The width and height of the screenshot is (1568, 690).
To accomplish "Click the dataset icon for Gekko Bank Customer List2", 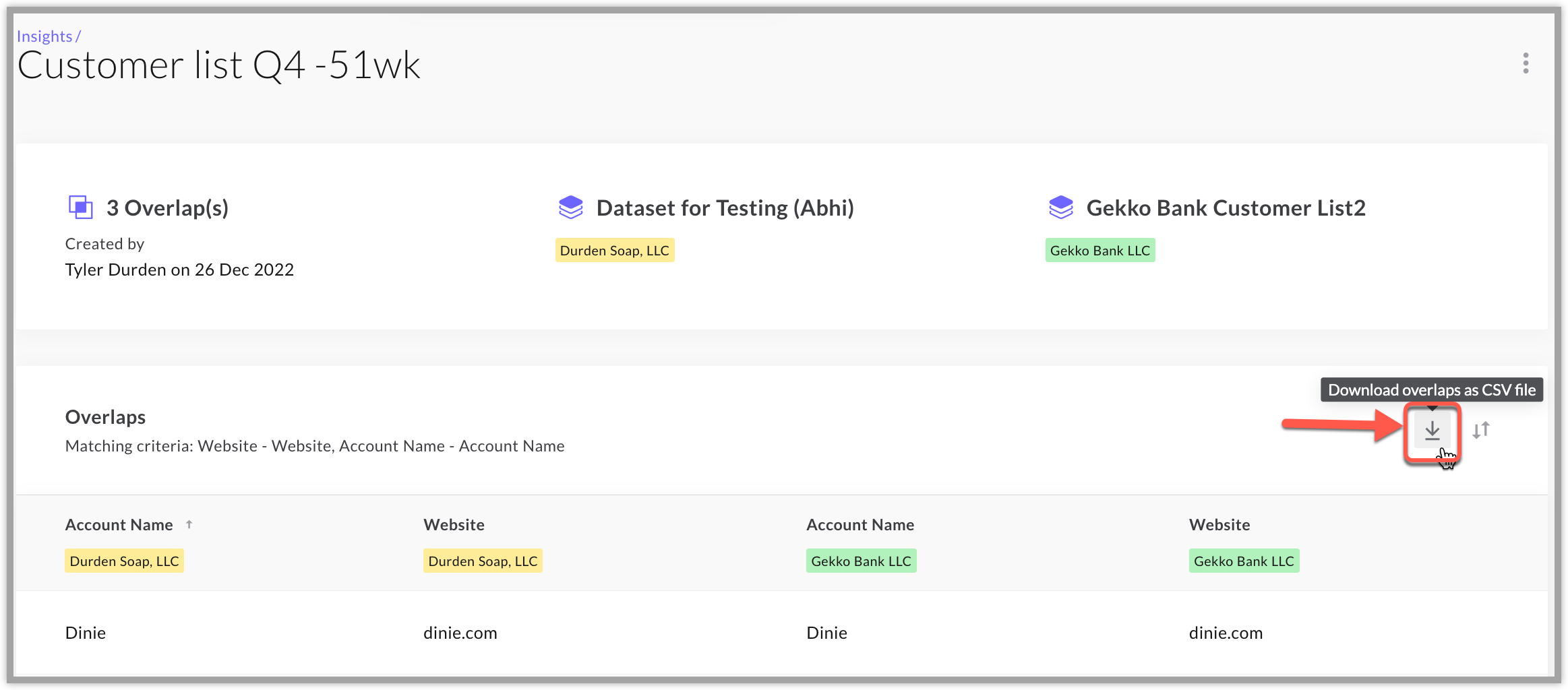I will pyautogui.click(x=1062, y=208).
